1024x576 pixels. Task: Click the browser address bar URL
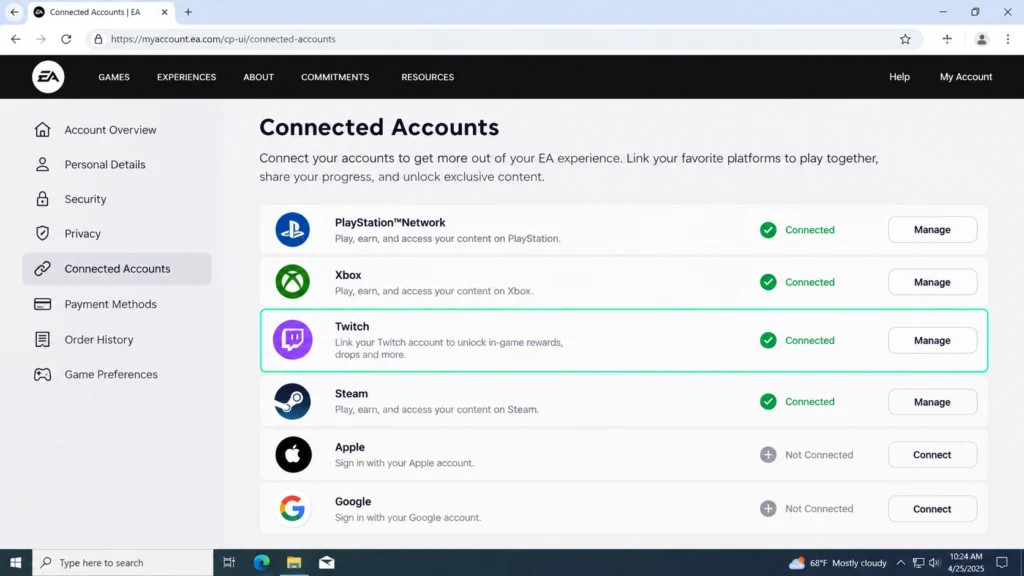[x=223, y=39]
